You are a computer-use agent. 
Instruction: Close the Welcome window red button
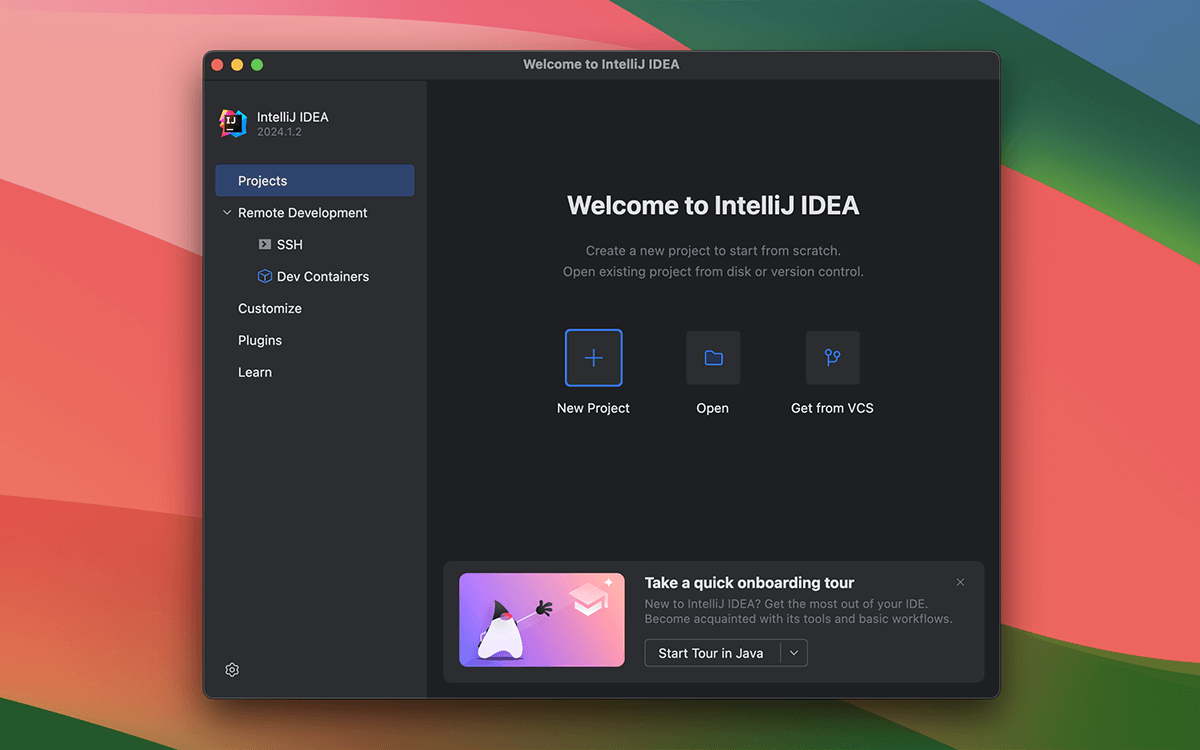tap(217, 65)
